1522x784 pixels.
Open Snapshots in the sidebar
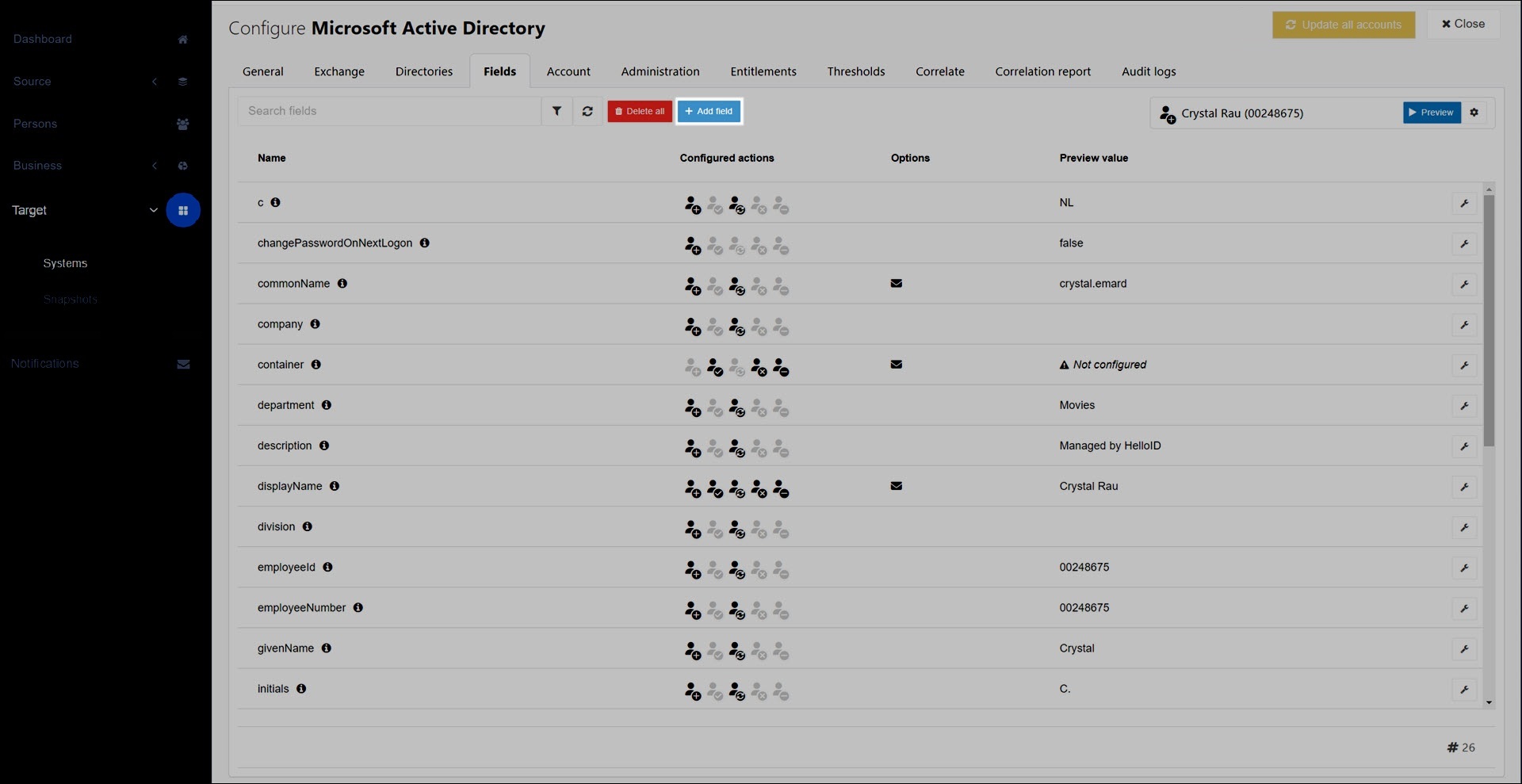coord(71,300)
